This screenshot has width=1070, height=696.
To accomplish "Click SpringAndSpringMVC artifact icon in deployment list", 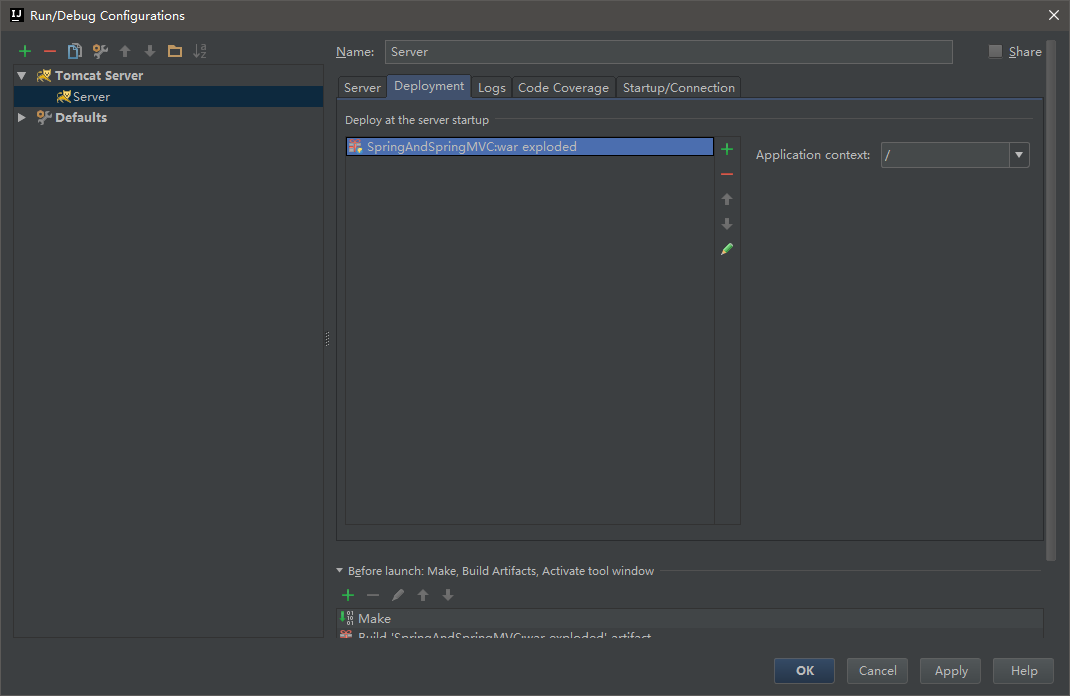I will click(356, 147).
